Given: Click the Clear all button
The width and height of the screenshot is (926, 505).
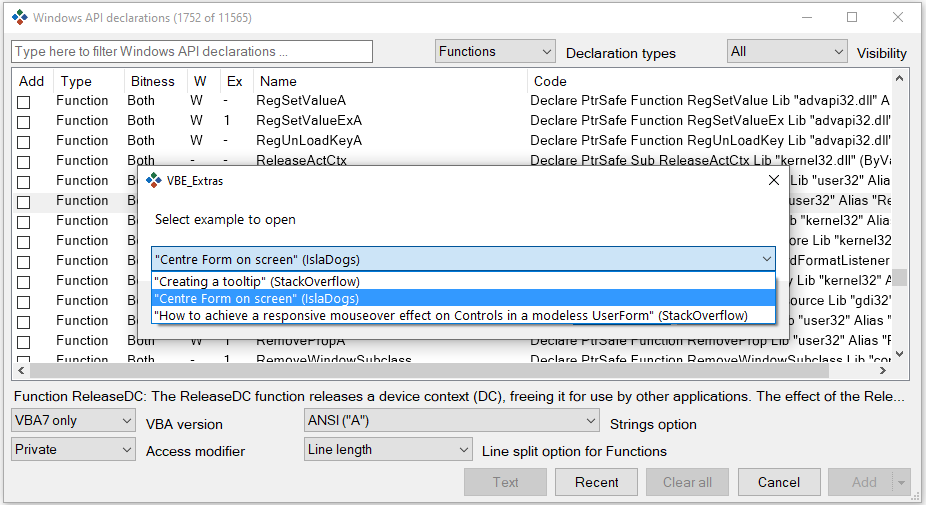Looking at the screenshot, I should pyautogui.click(x=687, y=483).
